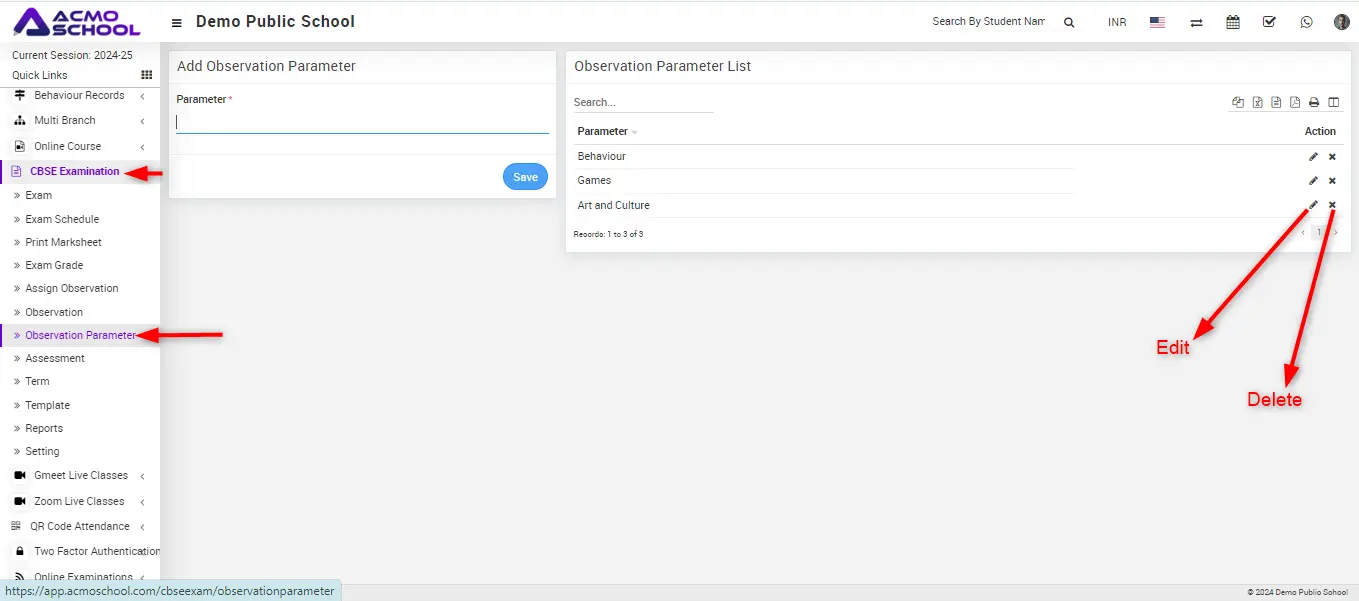Edit the Behaviour parameter

coord(1313,157)
